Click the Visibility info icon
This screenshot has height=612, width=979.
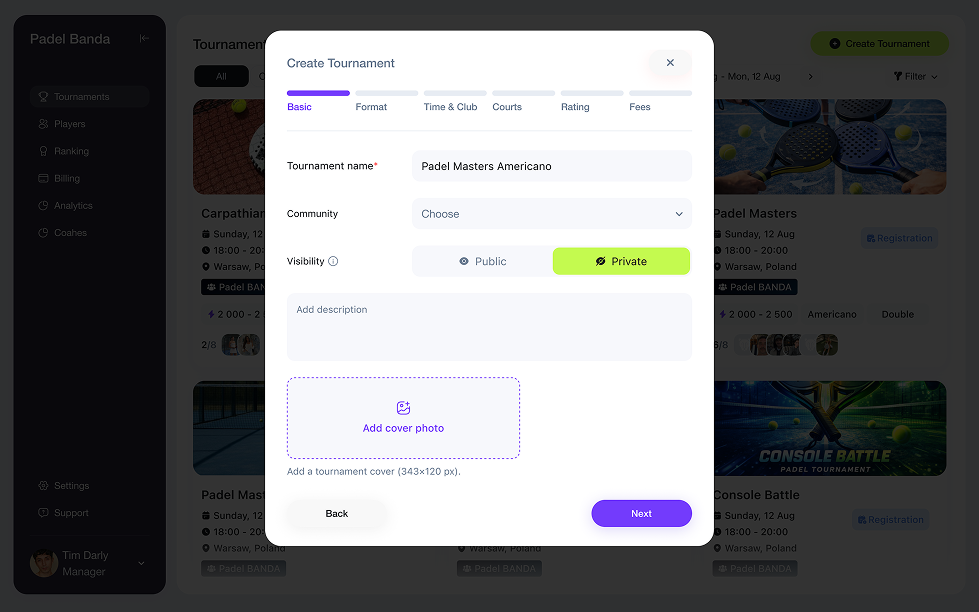333,262
